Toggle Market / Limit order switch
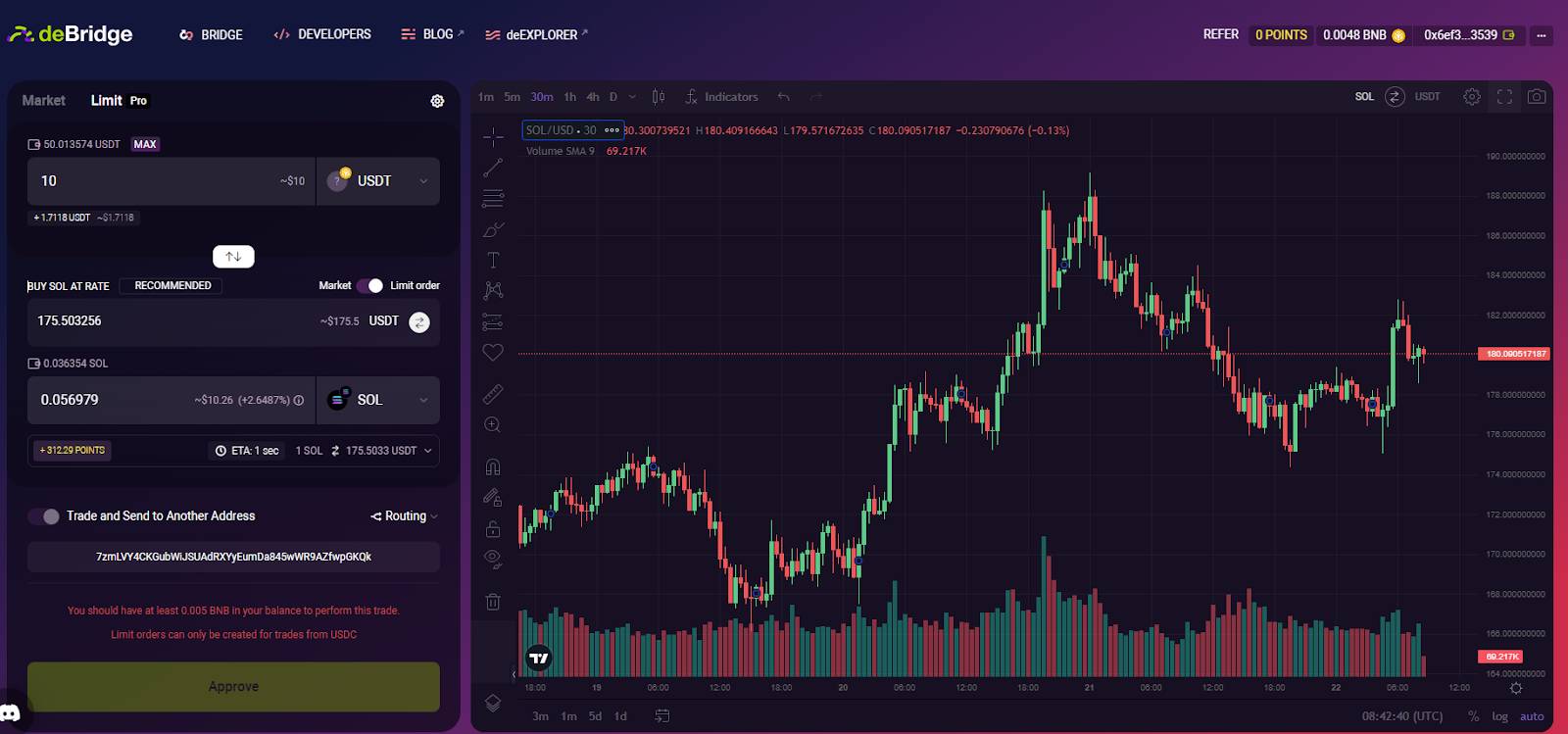The image size is (1568, 734). [x=370, y=286]
